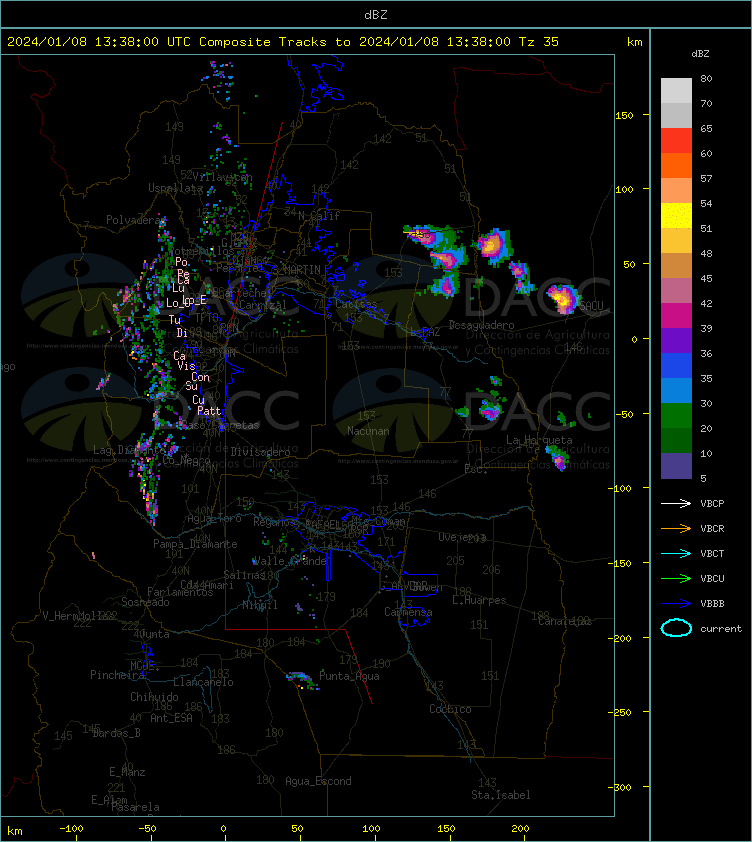
Task: Click the 'dBZ' title at the top
Action: 375,15
